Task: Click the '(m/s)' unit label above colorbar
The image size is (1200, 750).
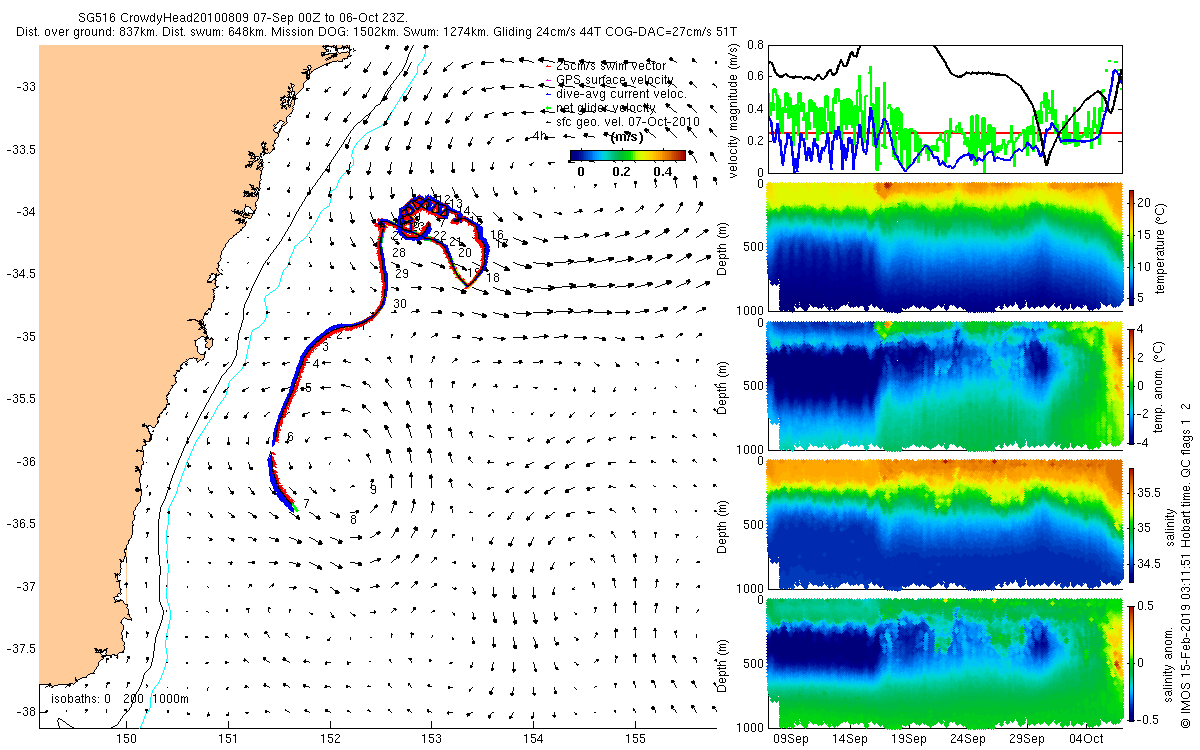Action: coord(627,138)
